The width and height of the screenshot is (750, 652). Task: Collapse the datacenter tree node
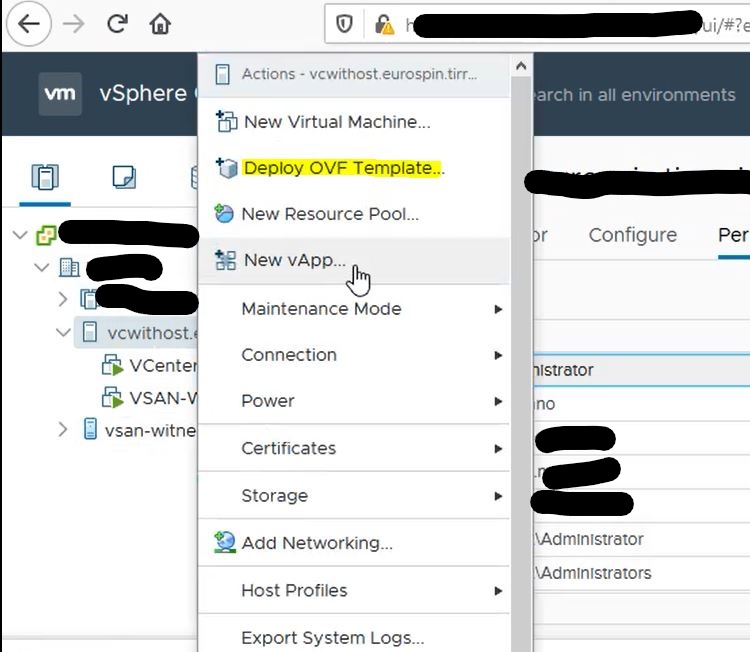42,267
